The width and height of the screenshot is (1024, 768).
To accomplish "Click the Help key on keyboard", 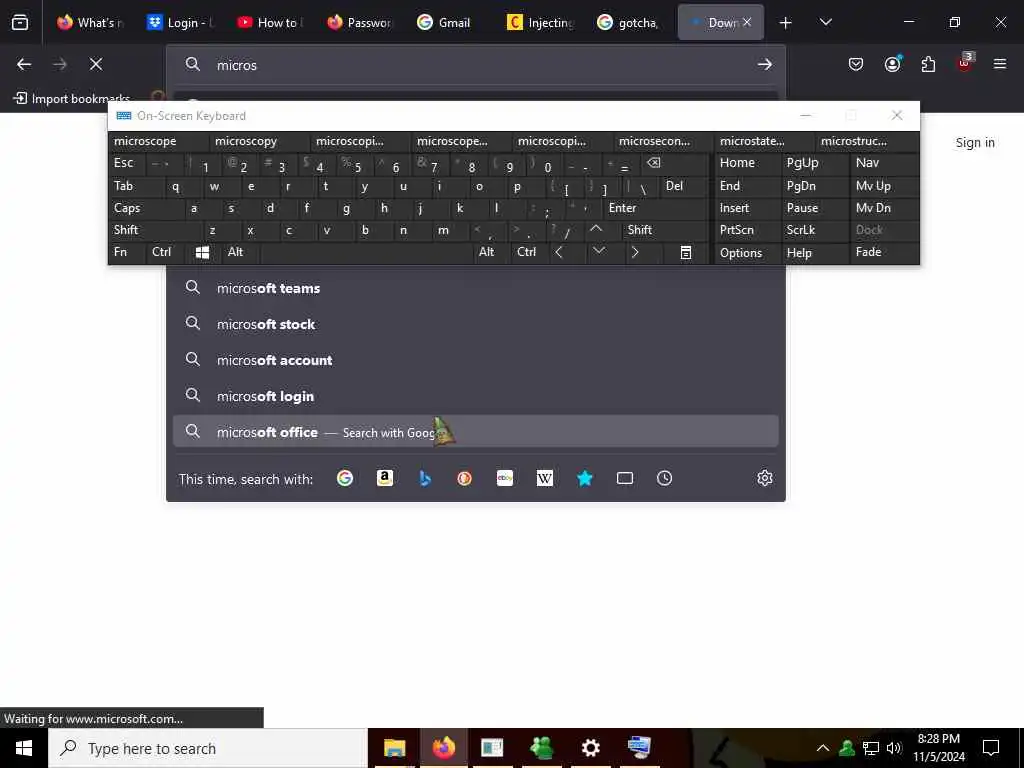I will [x=814, y=253].
